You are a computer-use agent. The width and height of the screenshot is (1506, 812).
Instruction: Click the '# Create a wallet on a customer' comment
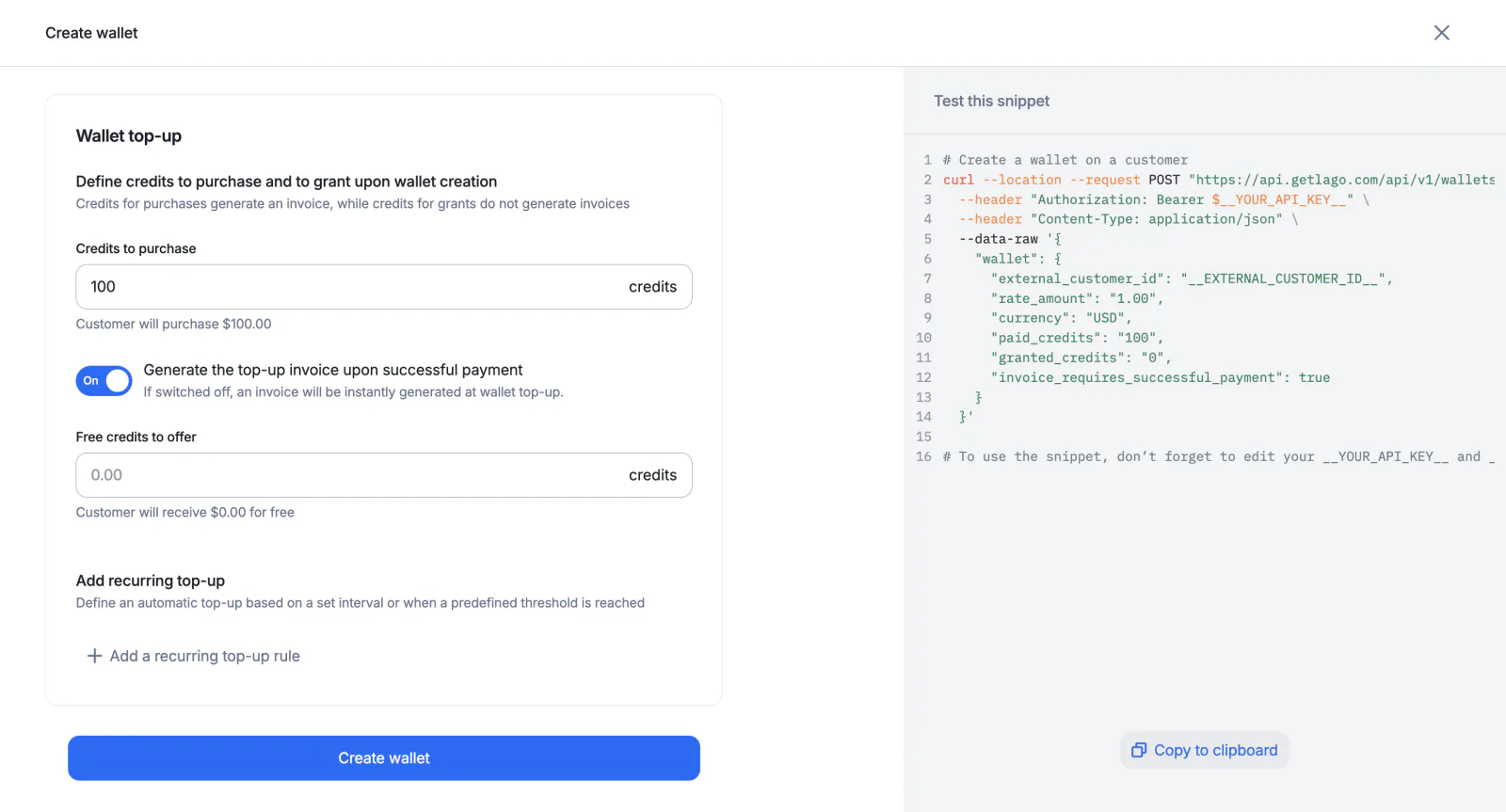[1065, 160]
